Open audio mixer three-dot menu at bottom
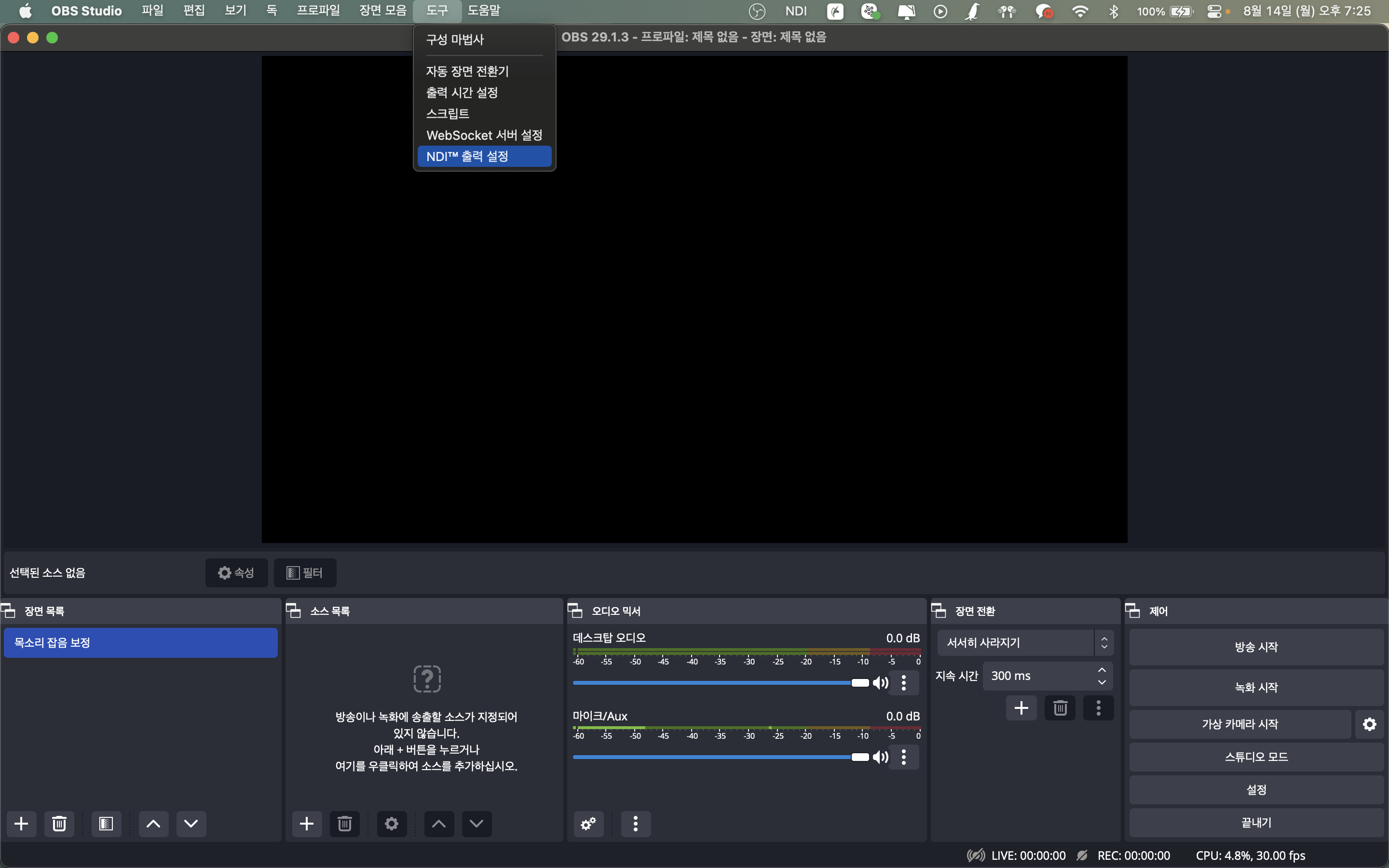Viewport: 1389px width, 868px height. 635,824
